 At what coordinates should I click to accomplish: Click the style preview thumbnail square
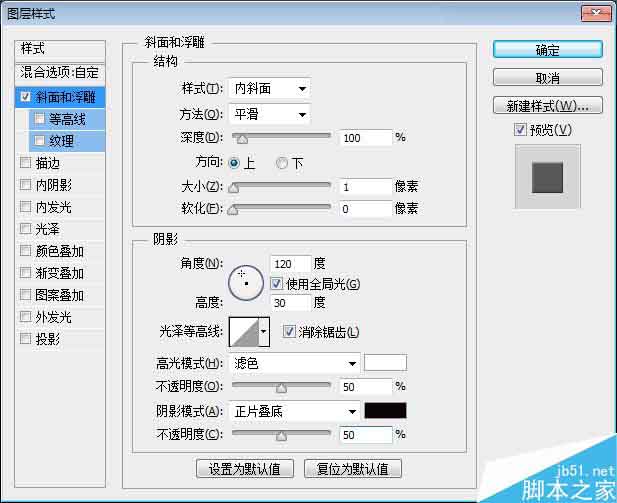(547, 177)
